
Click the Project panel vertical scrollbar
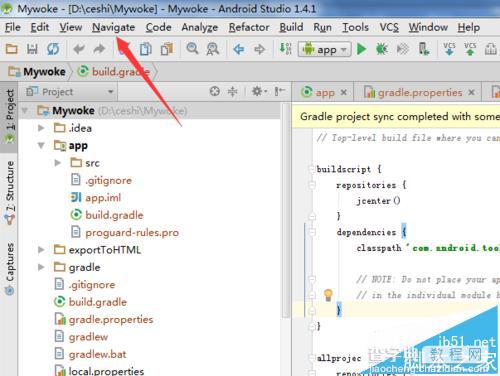(286, 210)
